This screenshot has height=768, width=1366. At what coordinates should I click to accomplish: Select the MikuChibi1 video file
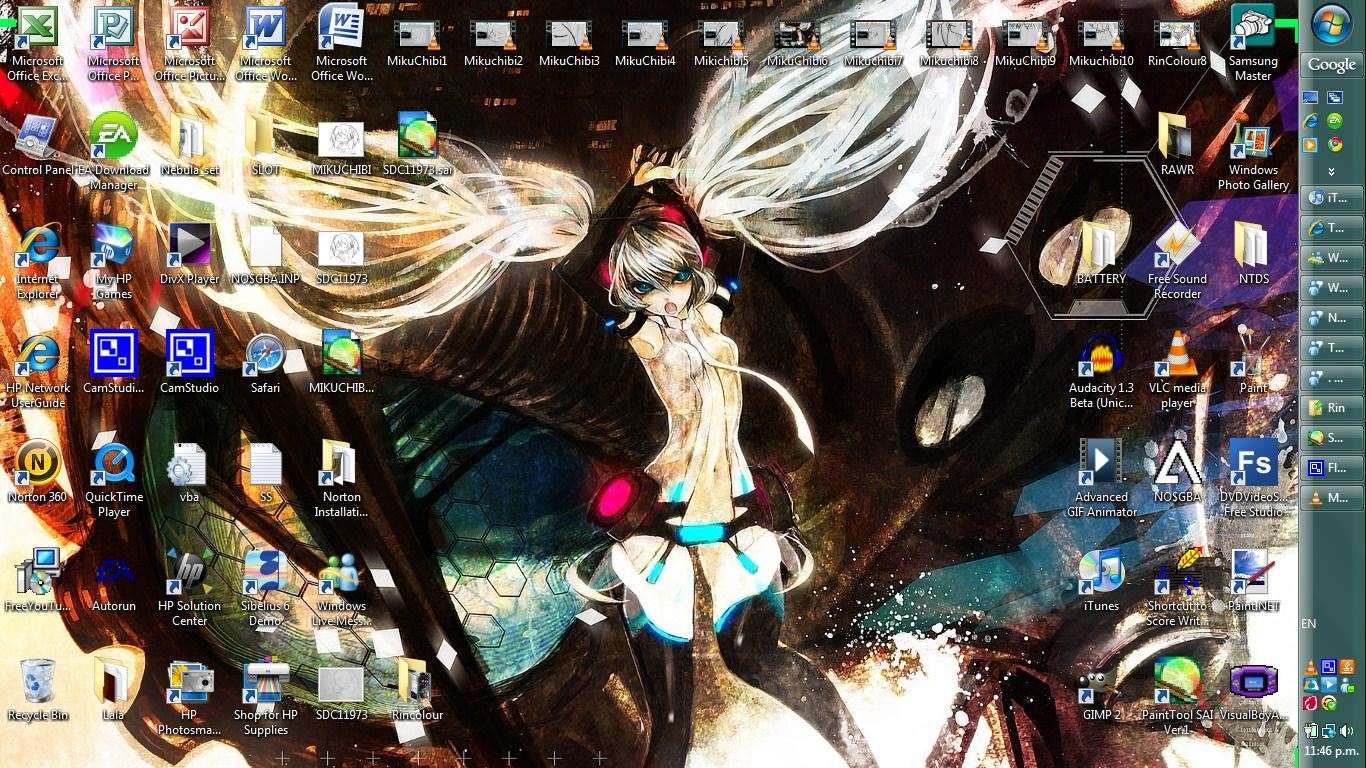tap(418, 44)
